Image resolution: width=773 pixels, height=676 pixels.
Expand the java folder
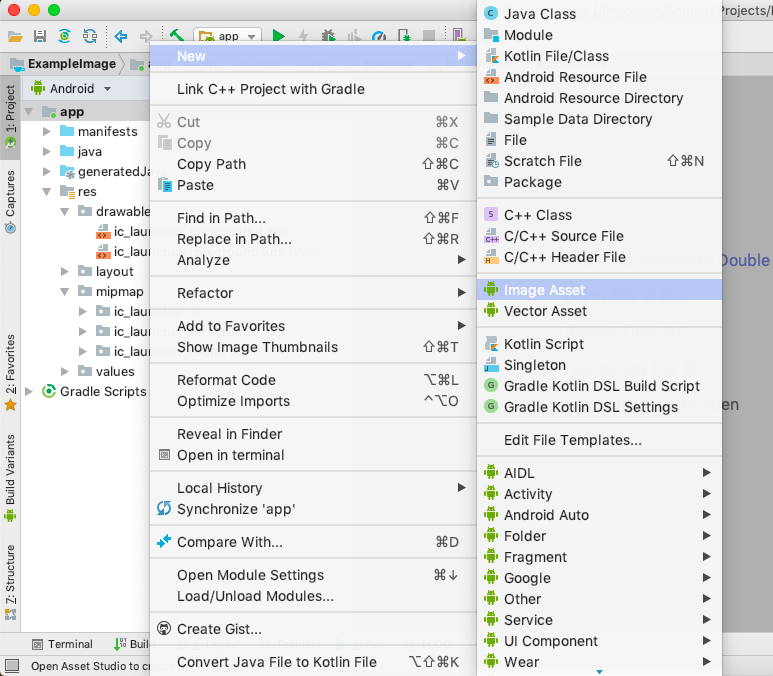[47, 151]
